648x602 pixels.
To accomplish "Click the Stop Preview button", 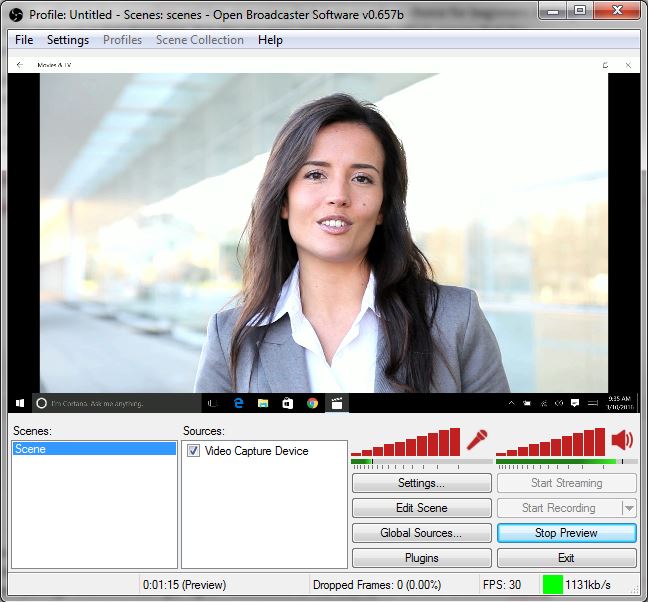I will (566, 533).
